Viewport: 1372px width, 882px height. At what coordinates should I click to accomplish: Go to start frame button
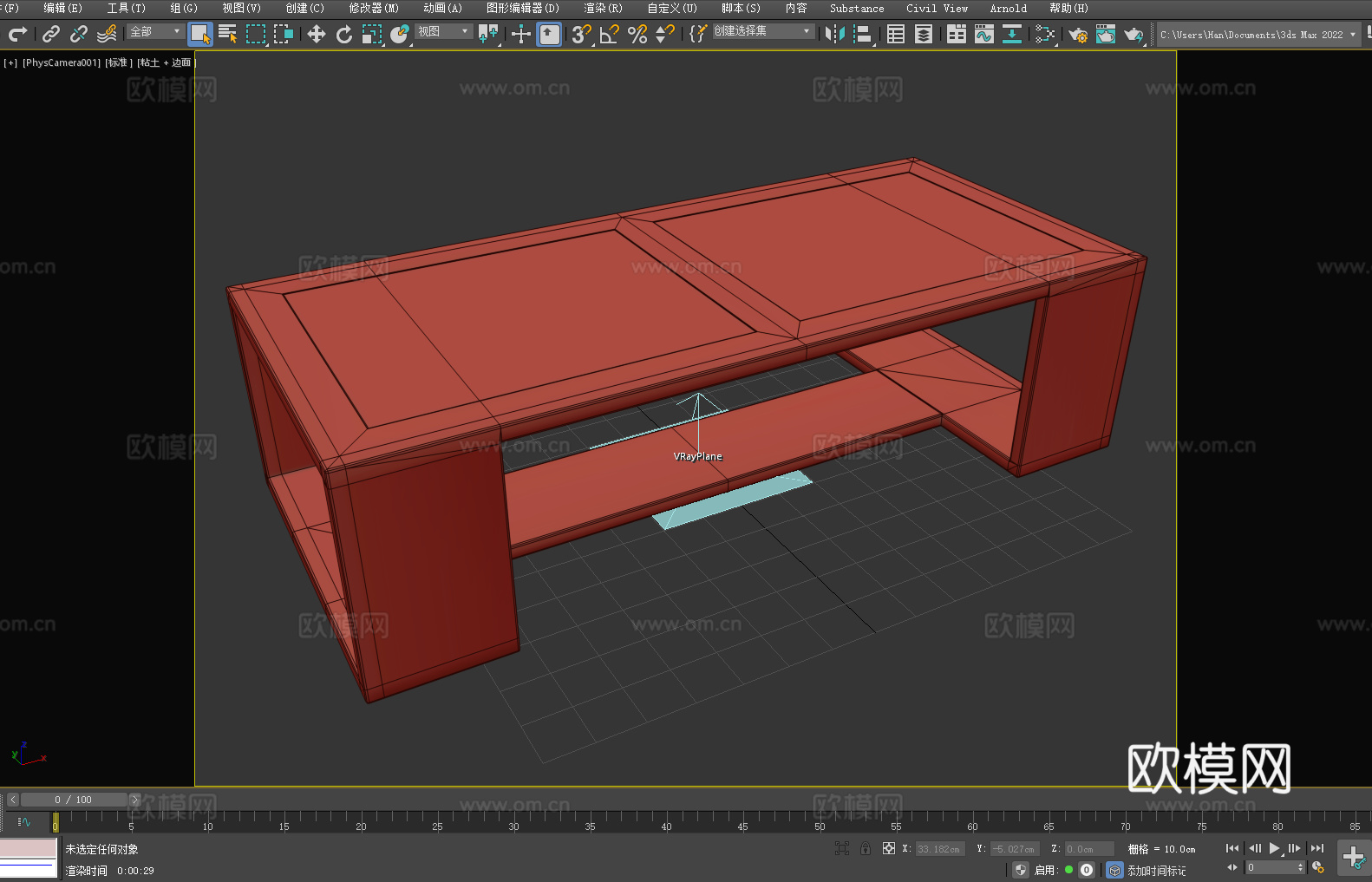coord(1232,848)
